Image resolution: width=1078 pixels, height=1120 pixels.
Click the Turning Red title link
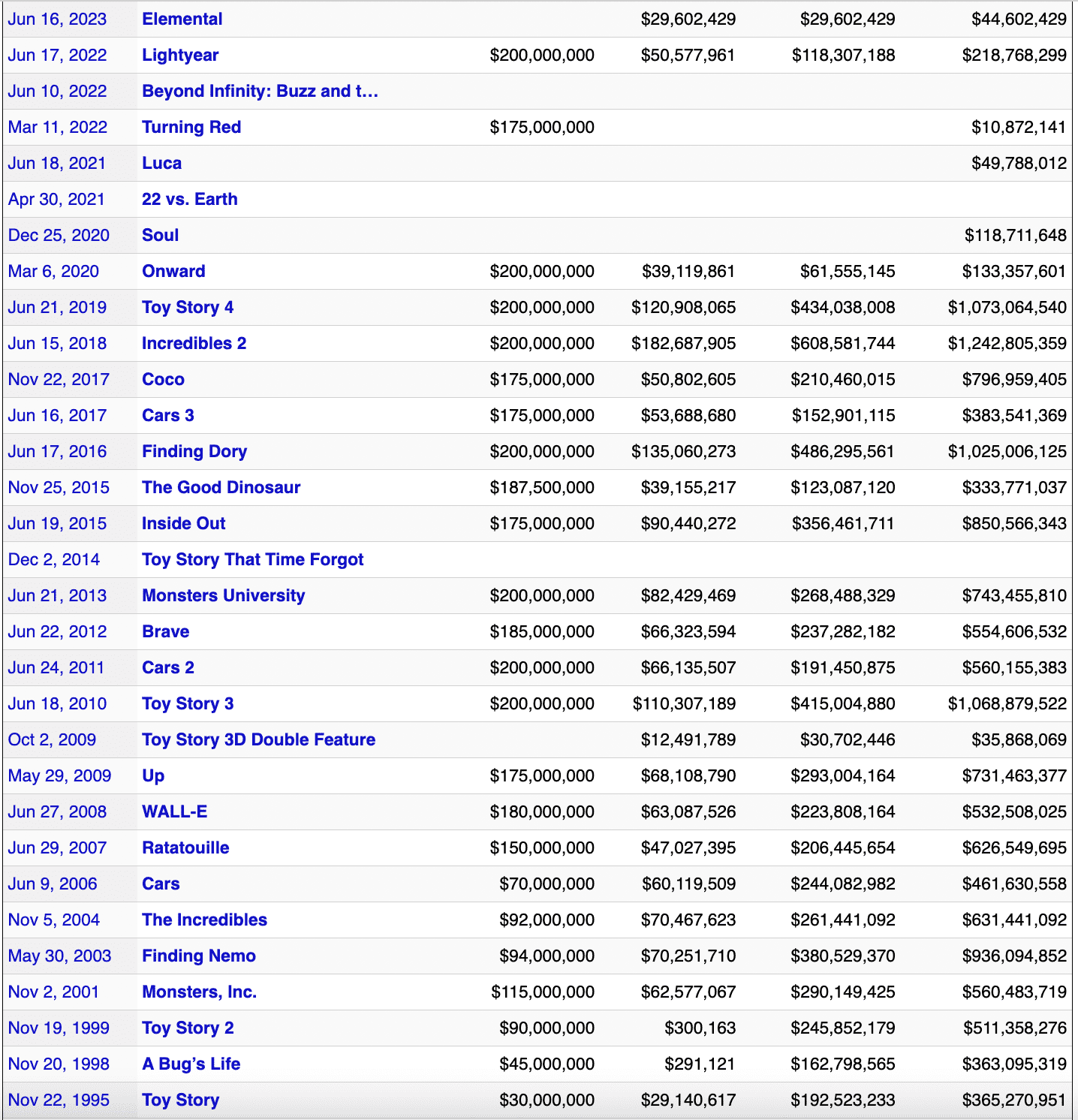tap(191, 128)
